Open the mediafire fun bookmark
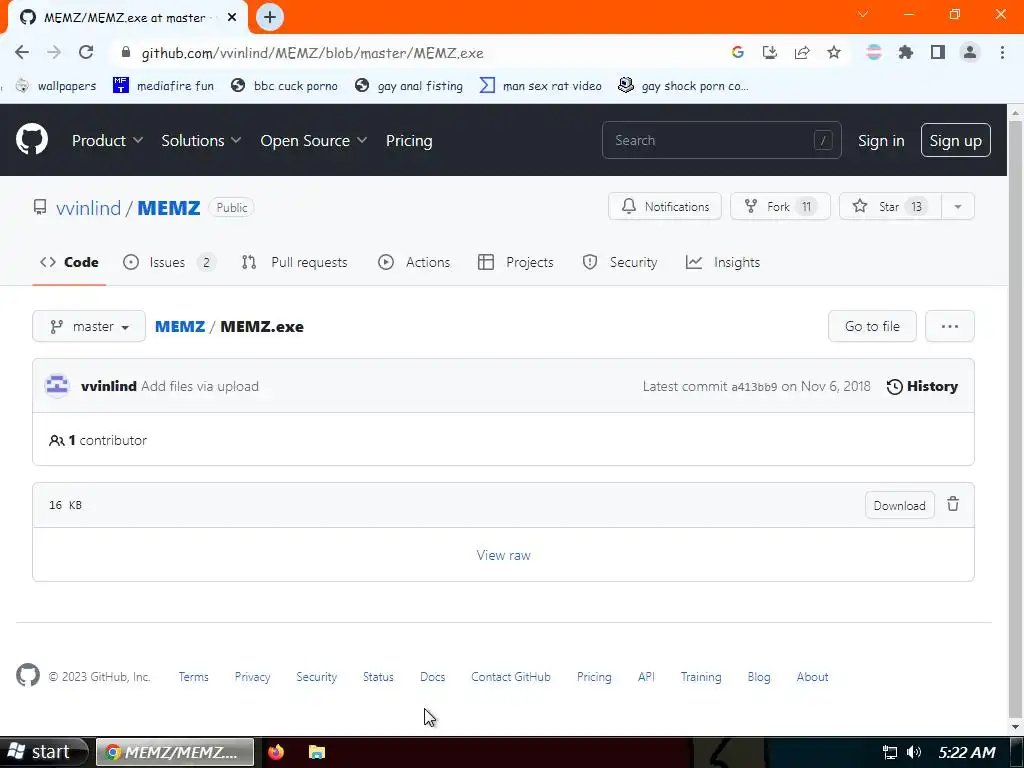 pos(163,86)
